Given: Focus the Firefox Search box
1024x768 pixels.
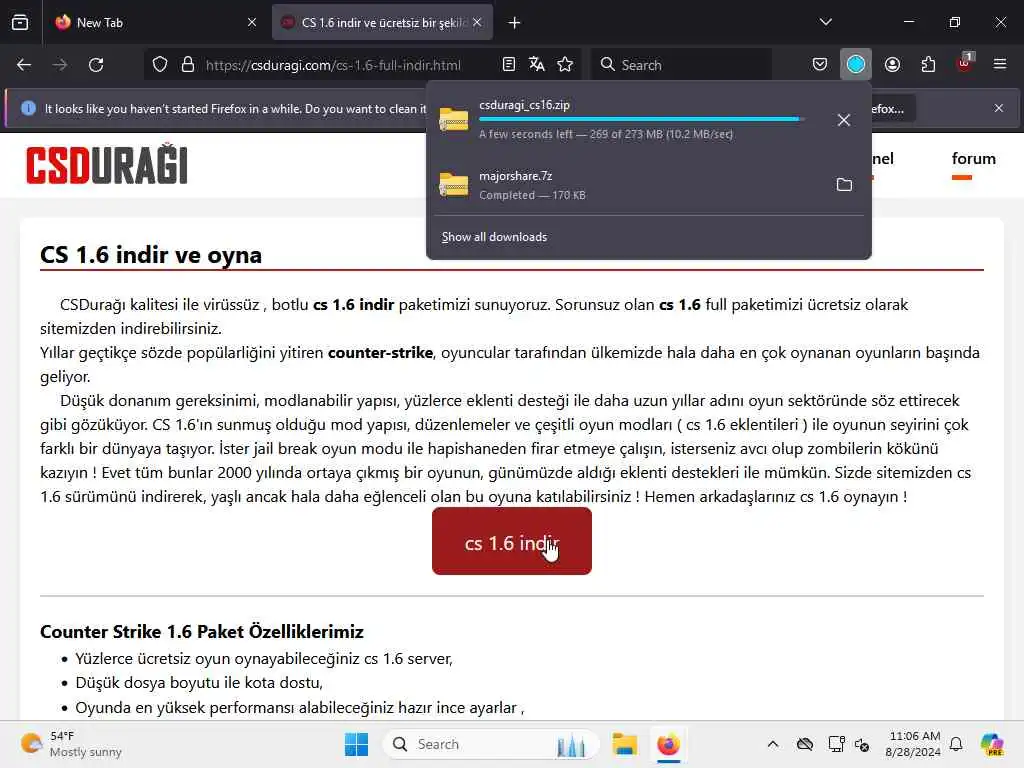Looking at the screenshot, I should (x=681, y=65).
